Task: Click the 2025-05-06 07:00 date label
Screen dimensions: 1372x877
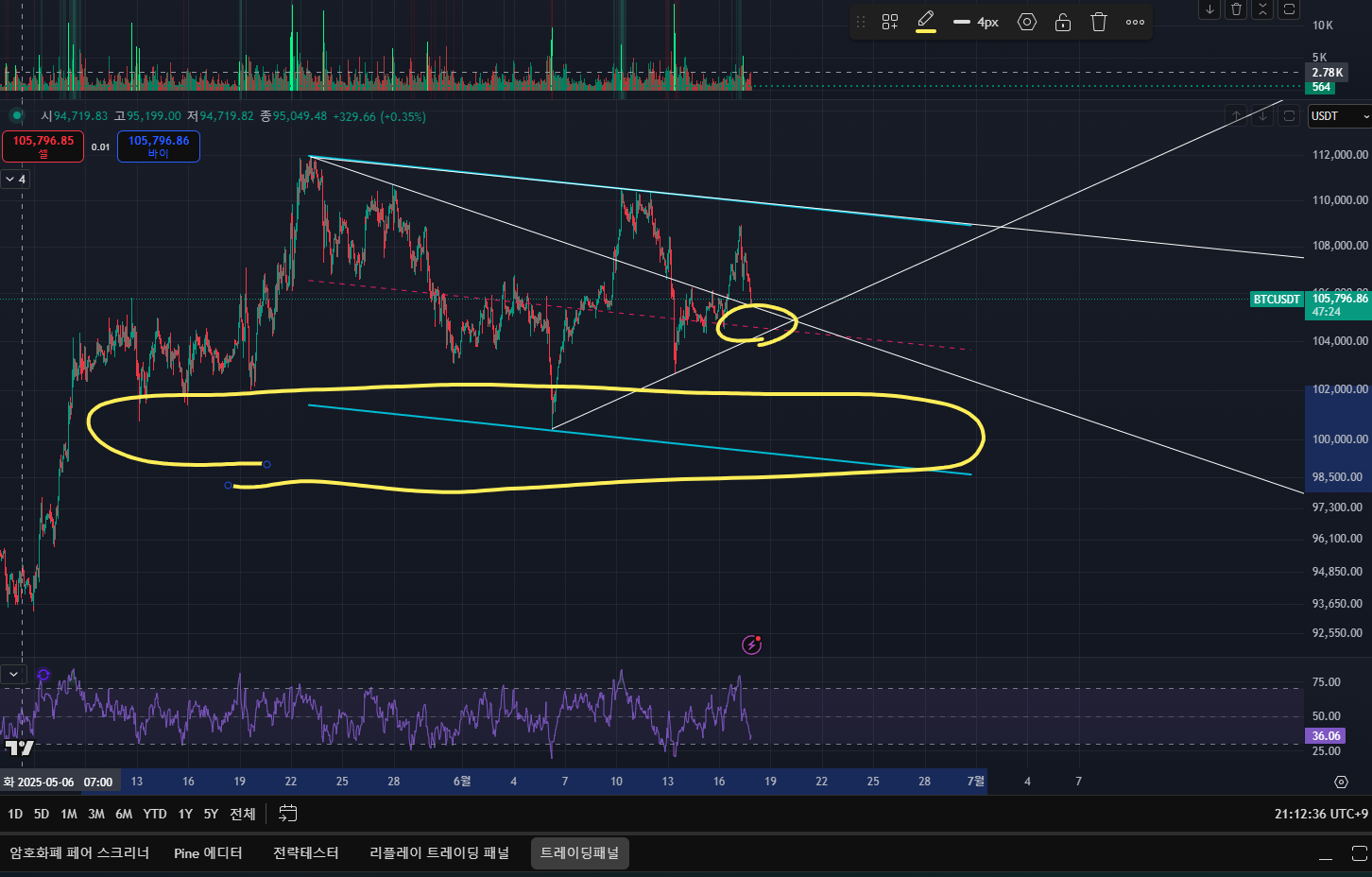Action: pos(59,782)
